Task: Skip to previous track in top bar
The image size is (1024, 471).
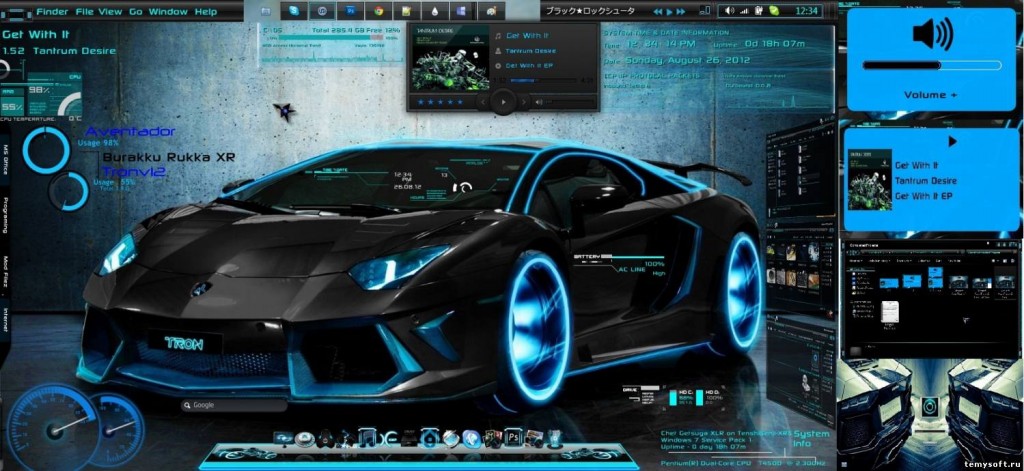Action: pyautogui.click(x=658, y=12)
